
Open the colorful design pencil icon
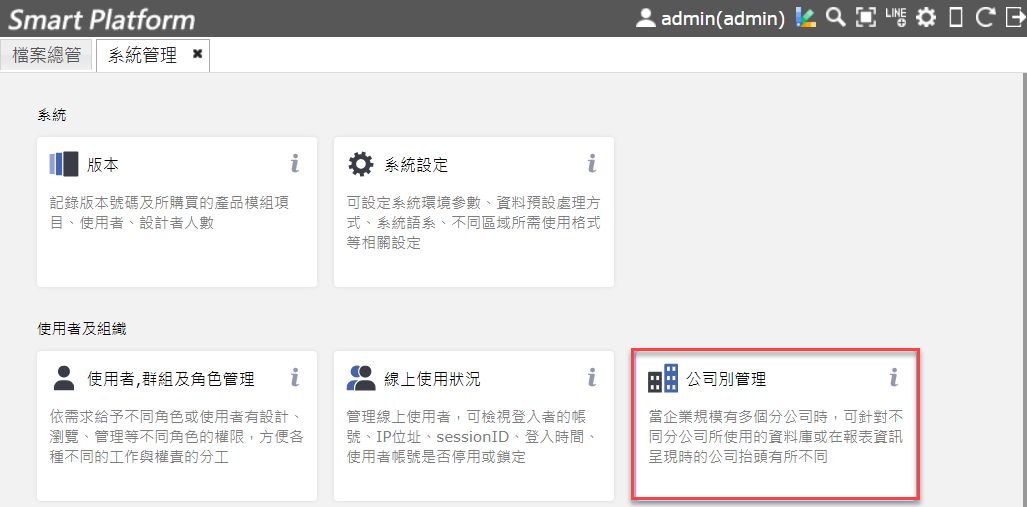coord(806,18)
